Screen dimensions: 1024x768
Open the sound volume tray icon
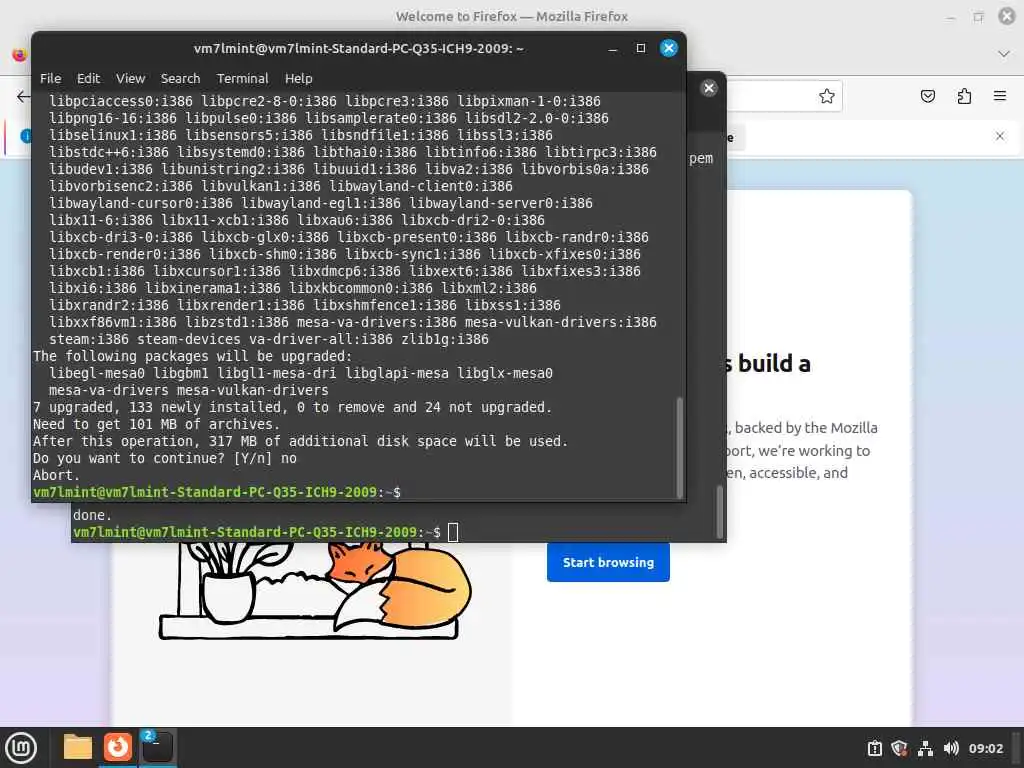tap(951, 748)
